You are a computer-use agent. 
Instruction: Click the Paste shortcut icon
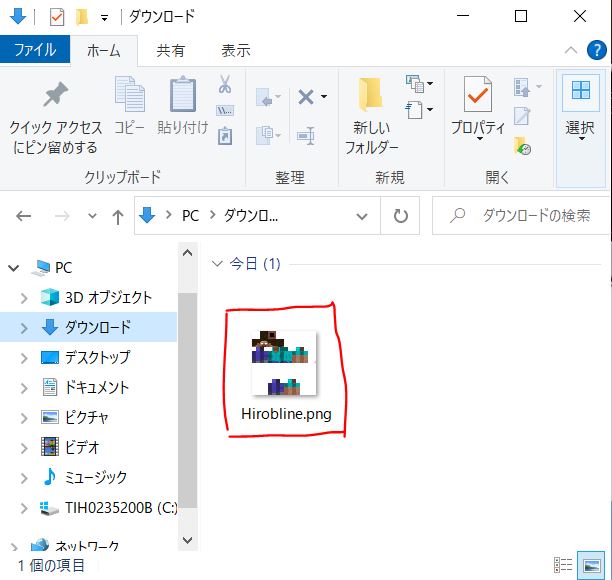(225, 136)
